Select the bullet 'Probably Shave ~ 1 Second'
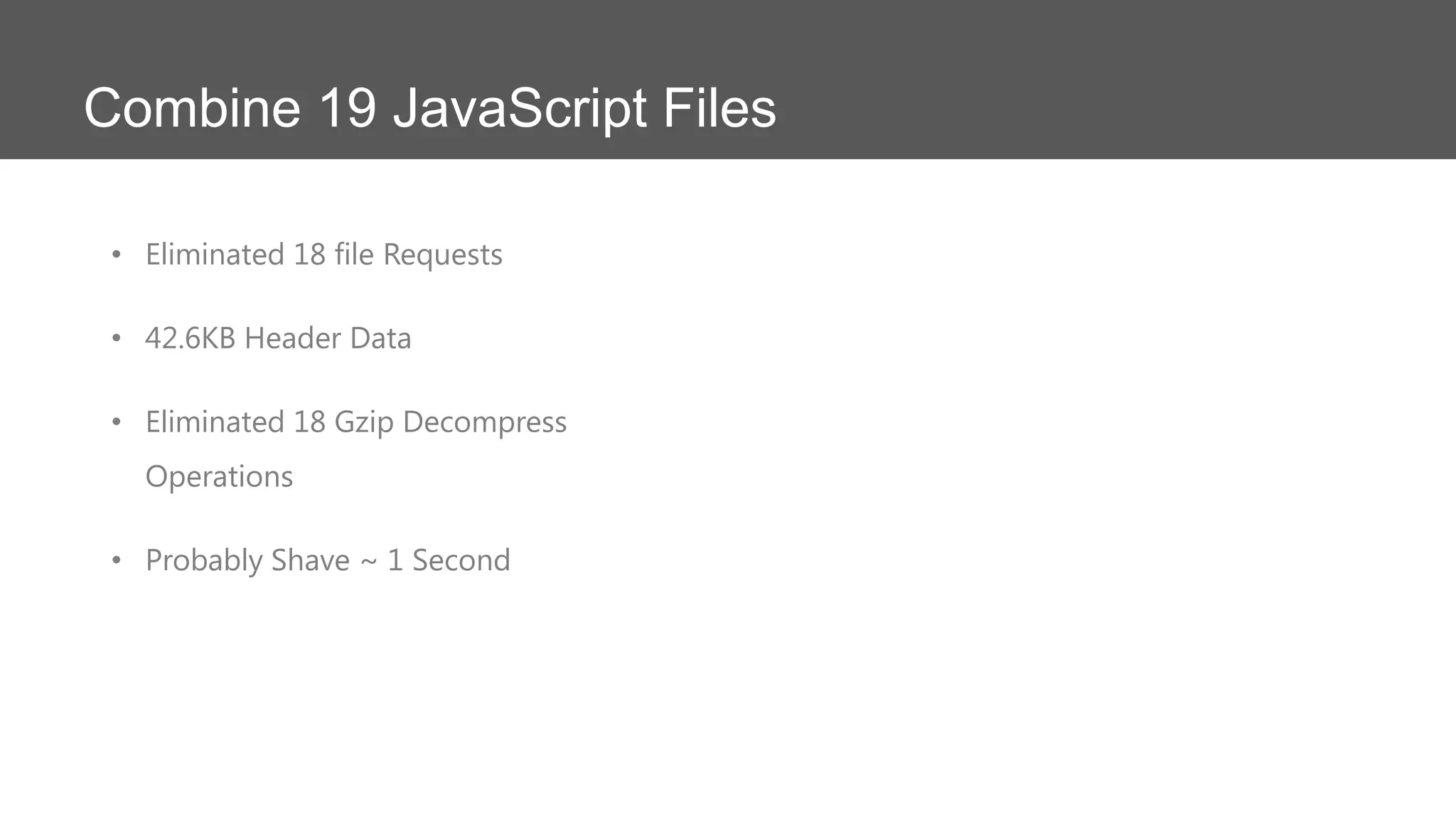Screen dimensions: 1456x819 [328, 560]
